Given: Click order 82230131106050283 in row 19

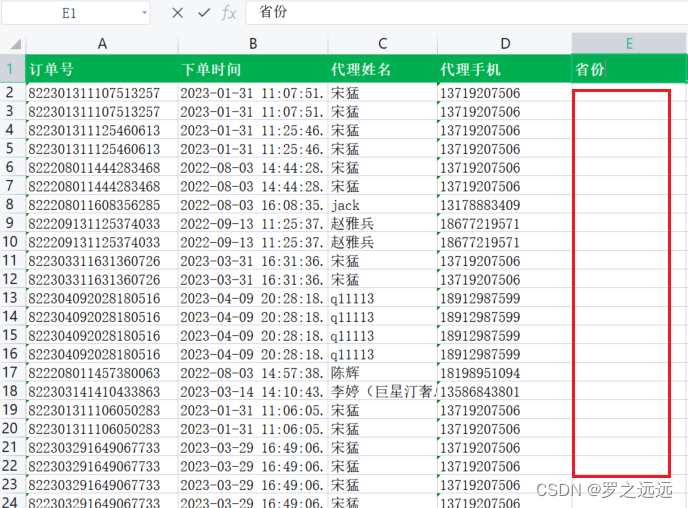Looking at the screenshot, I should (102, 410).
